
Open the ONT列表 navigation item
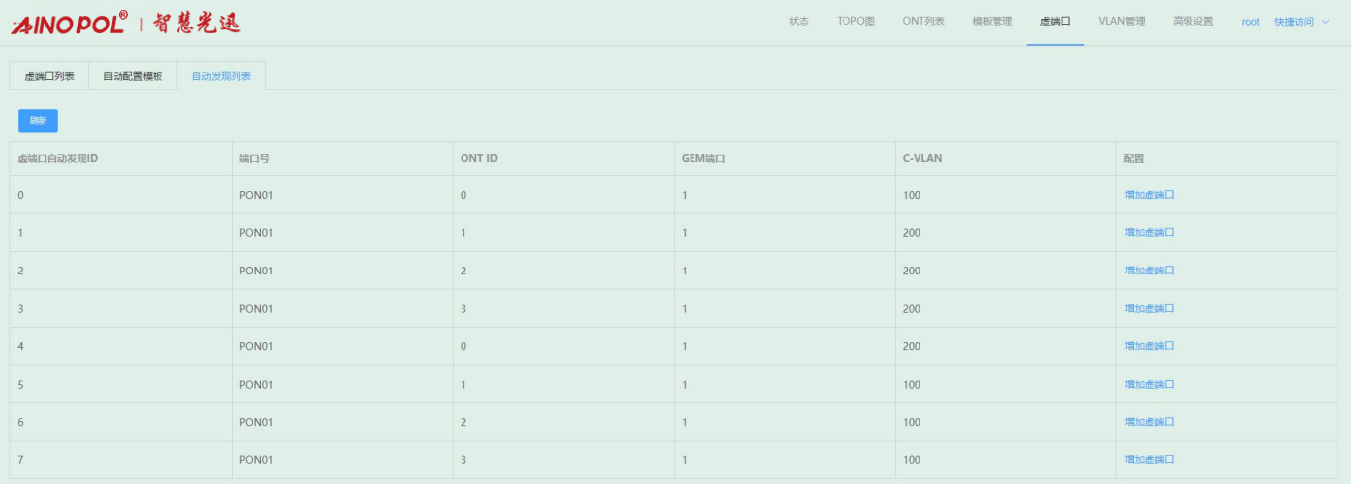(923, 22)
